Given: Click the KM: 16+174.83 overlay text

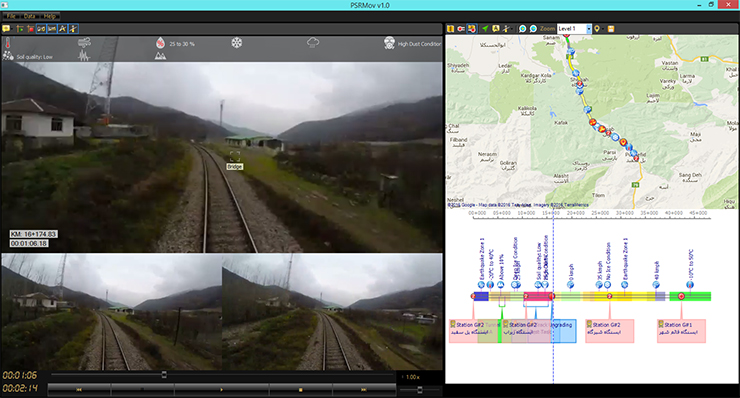Looking at the screenshot, I should pos(34,234).
